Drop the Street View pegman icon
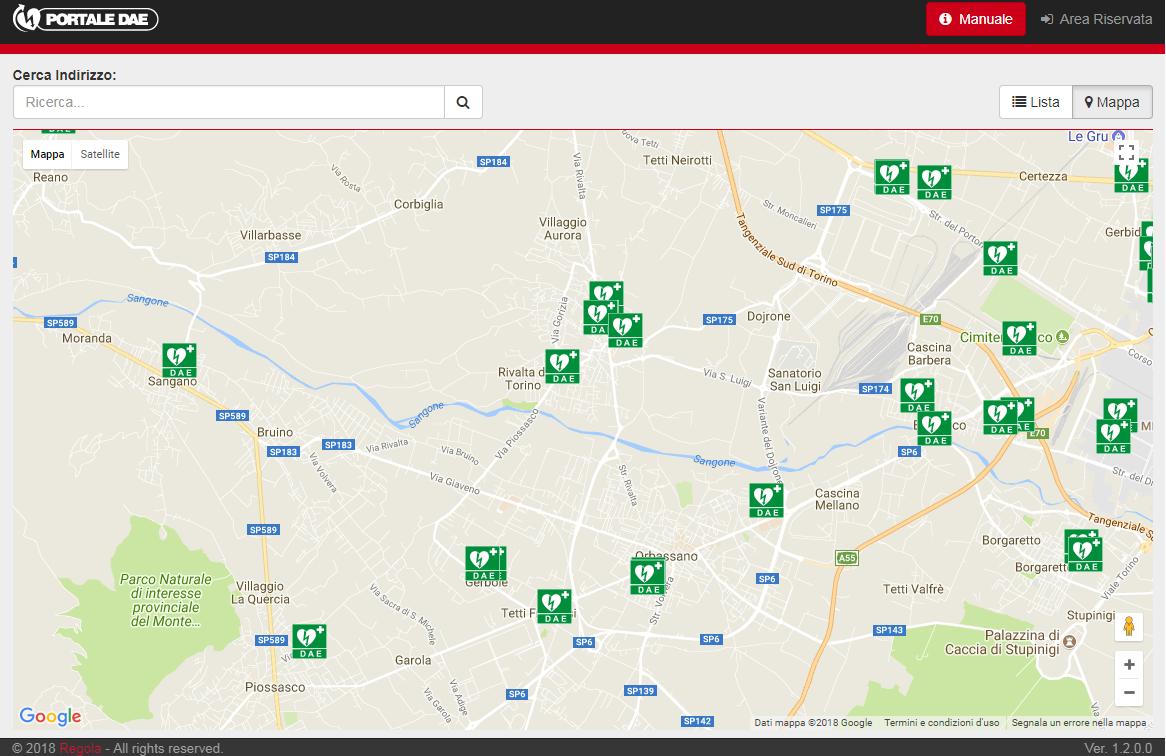The width and height of the screenshot is (1166, 756). click(1129, 626)
